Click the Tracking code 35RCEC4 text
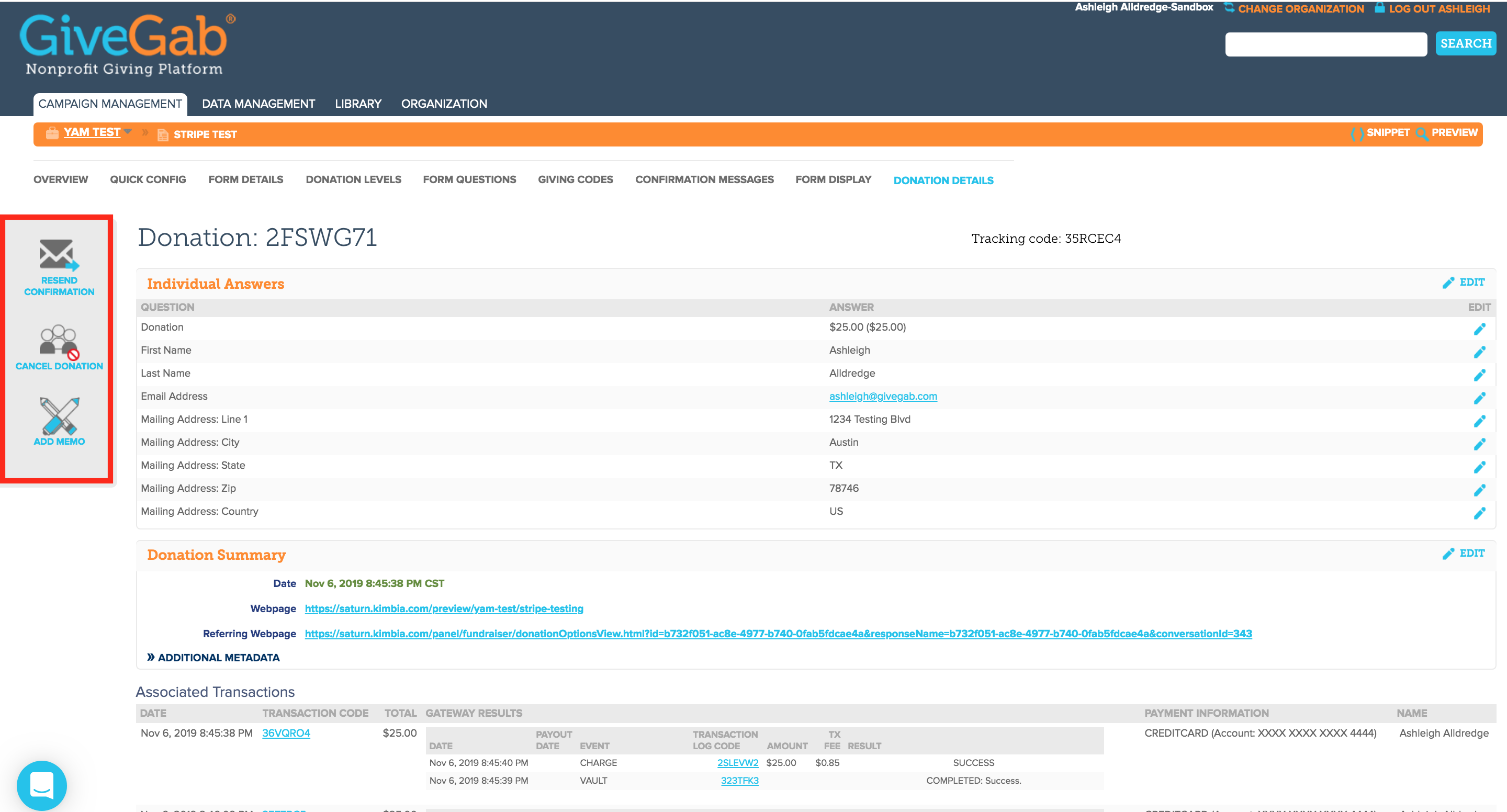 pyautogui.click(x=1046, y=239)
